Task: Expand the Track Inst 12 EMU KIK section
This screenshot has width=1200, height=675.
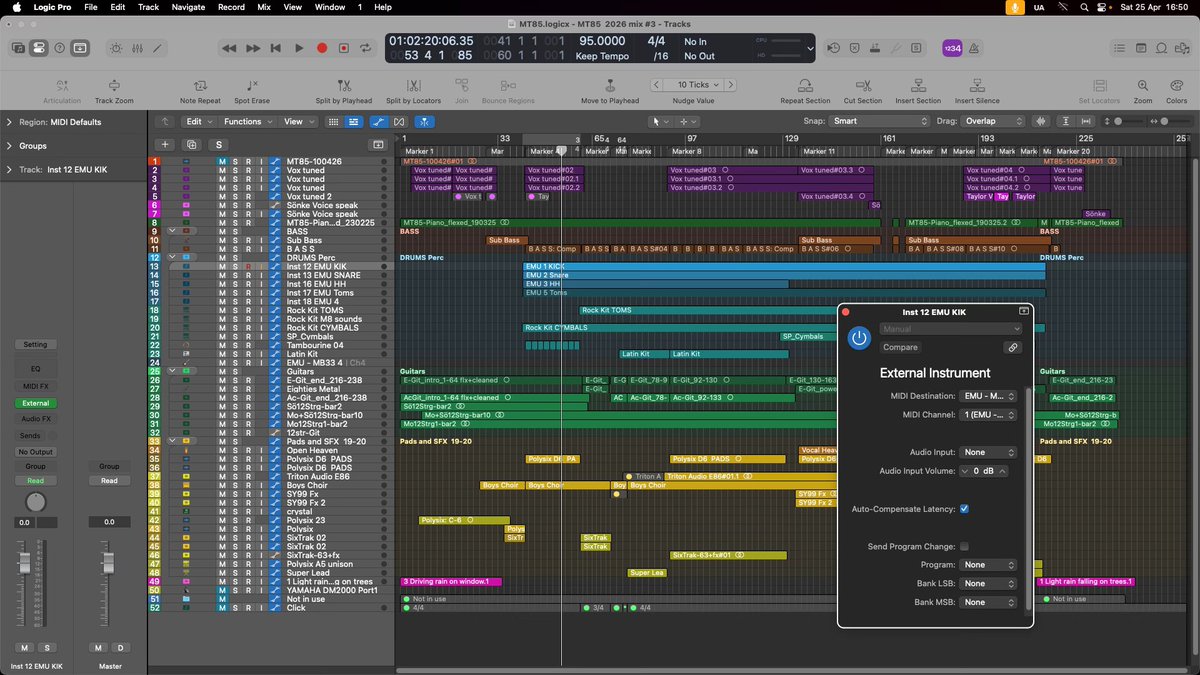Action: (10, 170)
